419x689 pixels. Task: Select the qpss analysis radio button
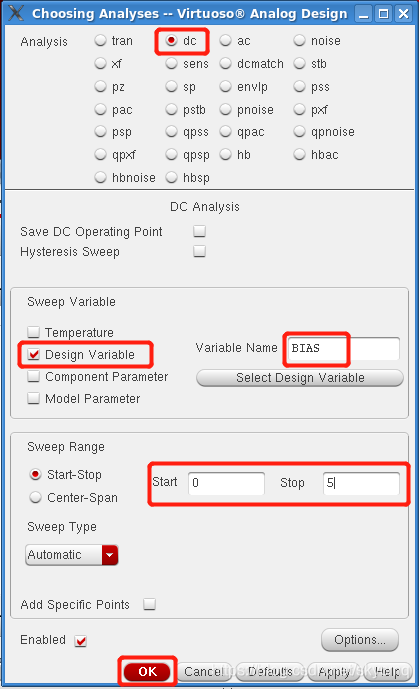[171, 131]
